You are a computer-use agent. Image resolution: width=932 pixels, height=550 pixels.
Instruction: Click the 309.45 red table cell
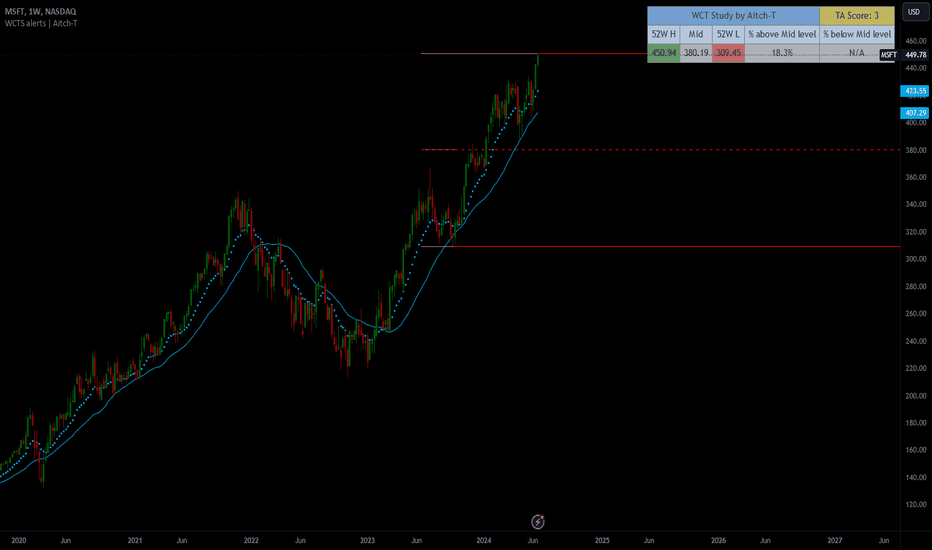(728, 53)
